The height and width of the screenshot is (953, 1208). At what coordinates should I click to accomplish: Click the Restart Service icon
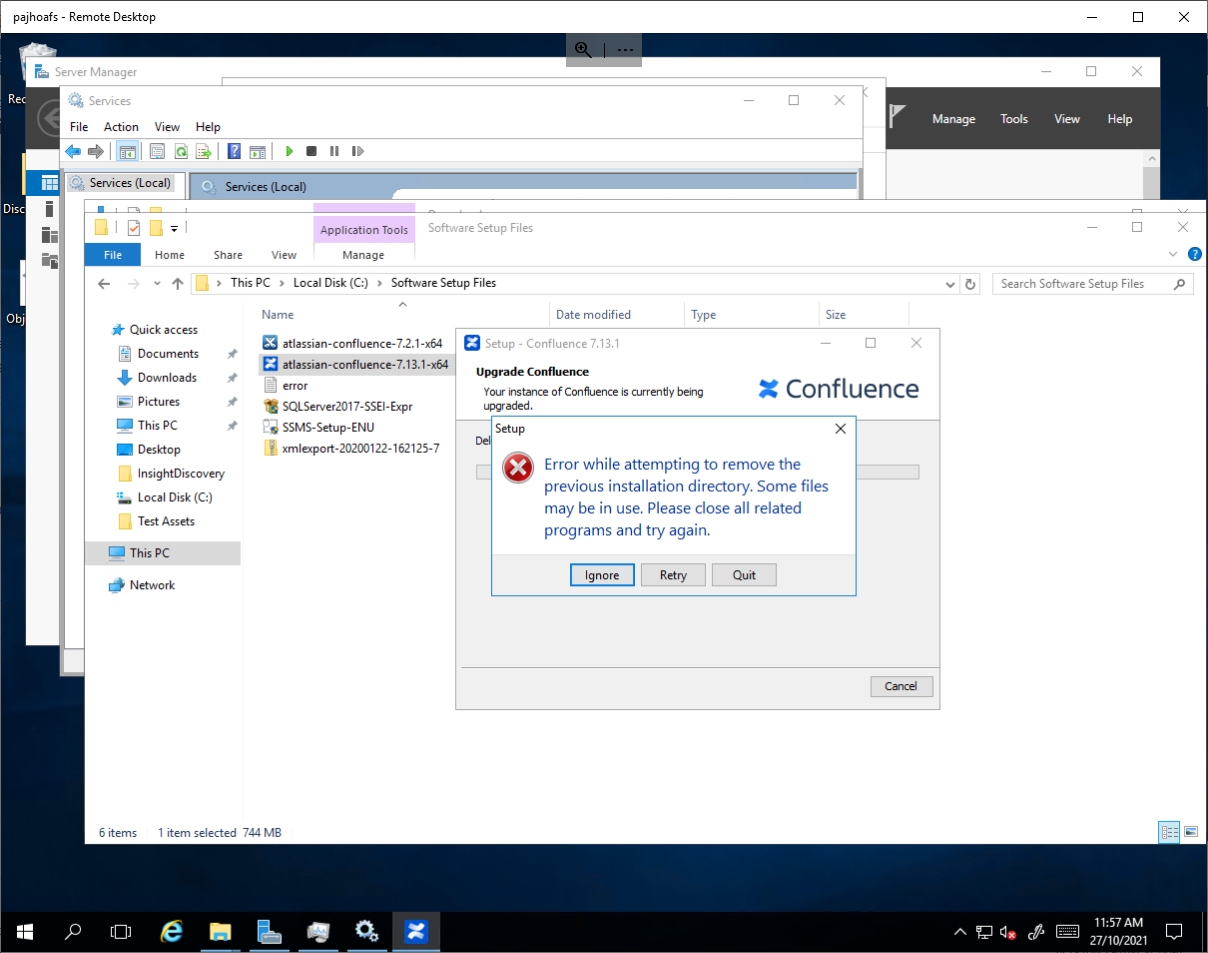(x=357, y=151)
